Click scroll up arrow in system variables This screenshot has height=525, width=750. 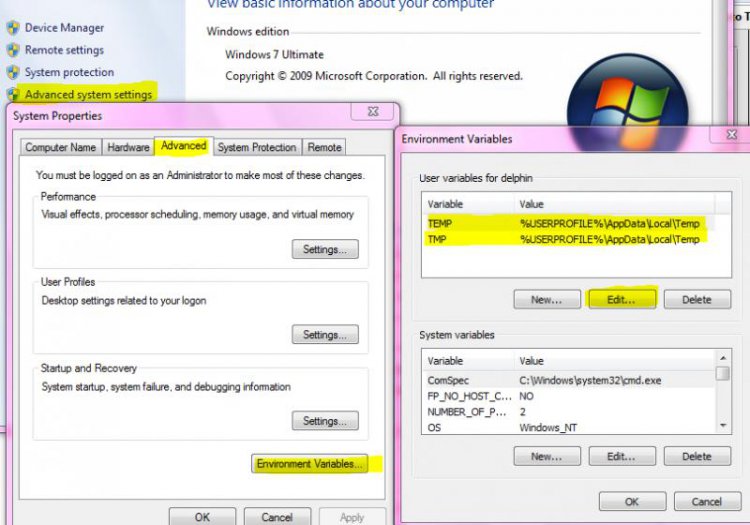(723, 358)
